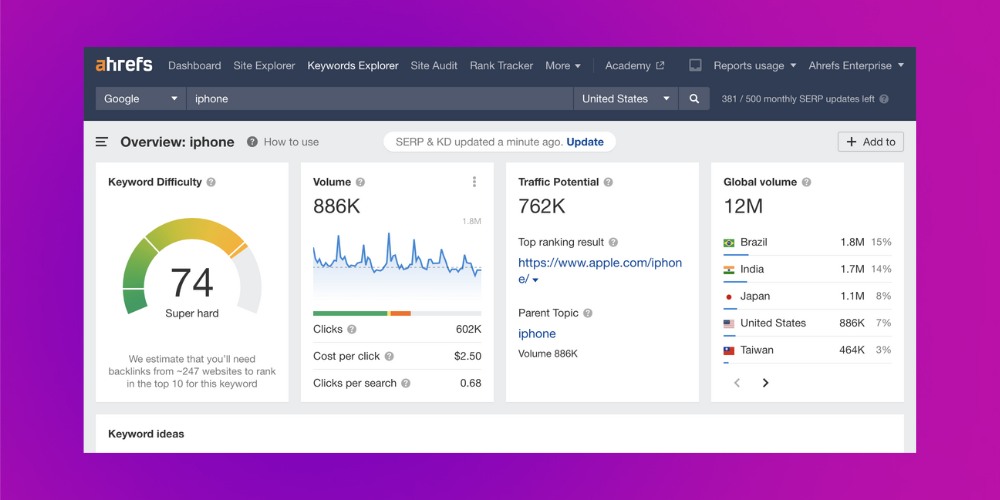This screenshot has width=1000, height=500.
Task: Click Traffic Potential help icon
Action: [x=608, y=182]
